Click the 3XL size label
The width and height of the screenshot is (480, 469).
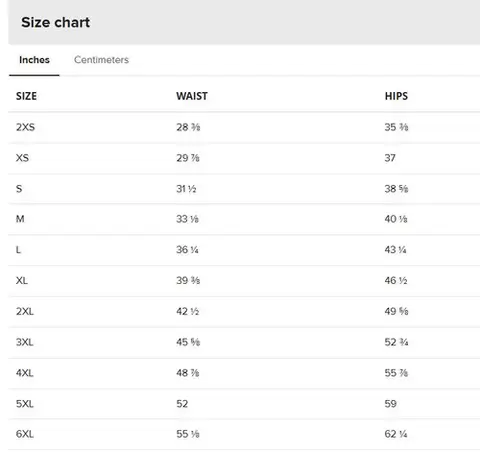[25, 342]
